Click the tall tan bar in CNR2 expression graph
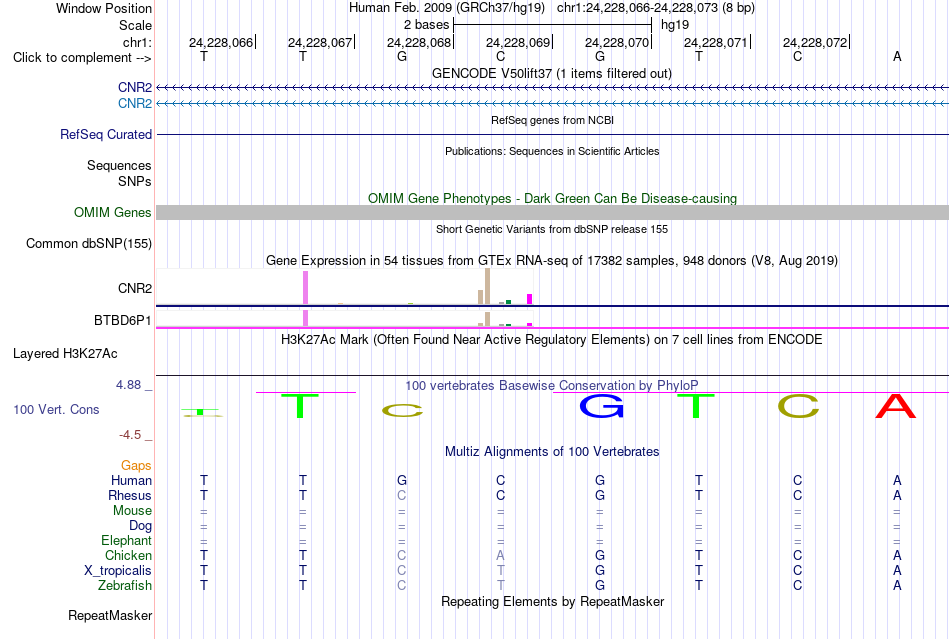The height and width of the screenshot is (639, 950). click(x=487, y=286)
